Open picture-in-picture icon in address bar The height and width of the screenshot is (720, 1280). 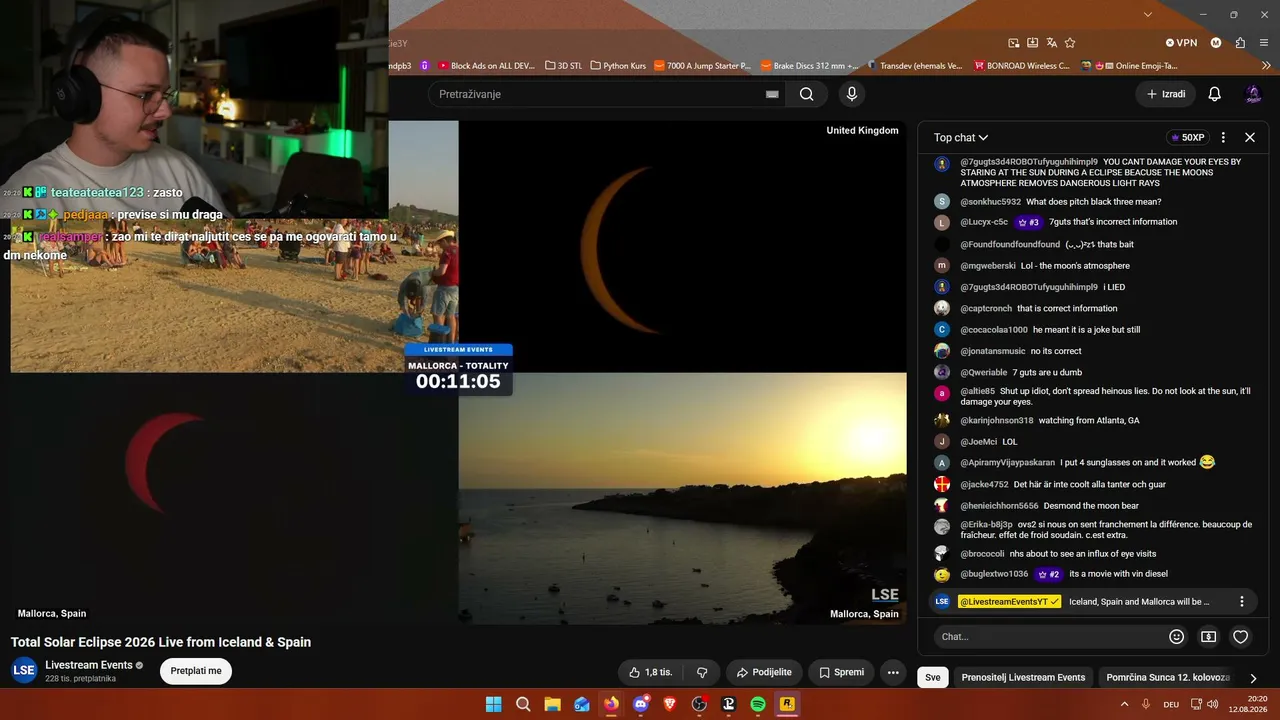point(1013,43)
